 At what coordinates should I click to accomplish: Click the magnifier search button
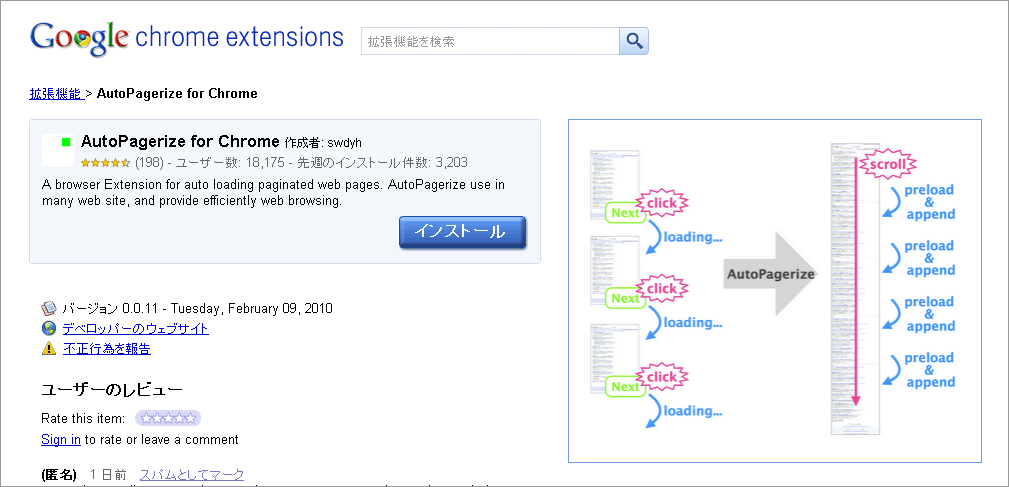pyautogui.click(x=634, y=41)
